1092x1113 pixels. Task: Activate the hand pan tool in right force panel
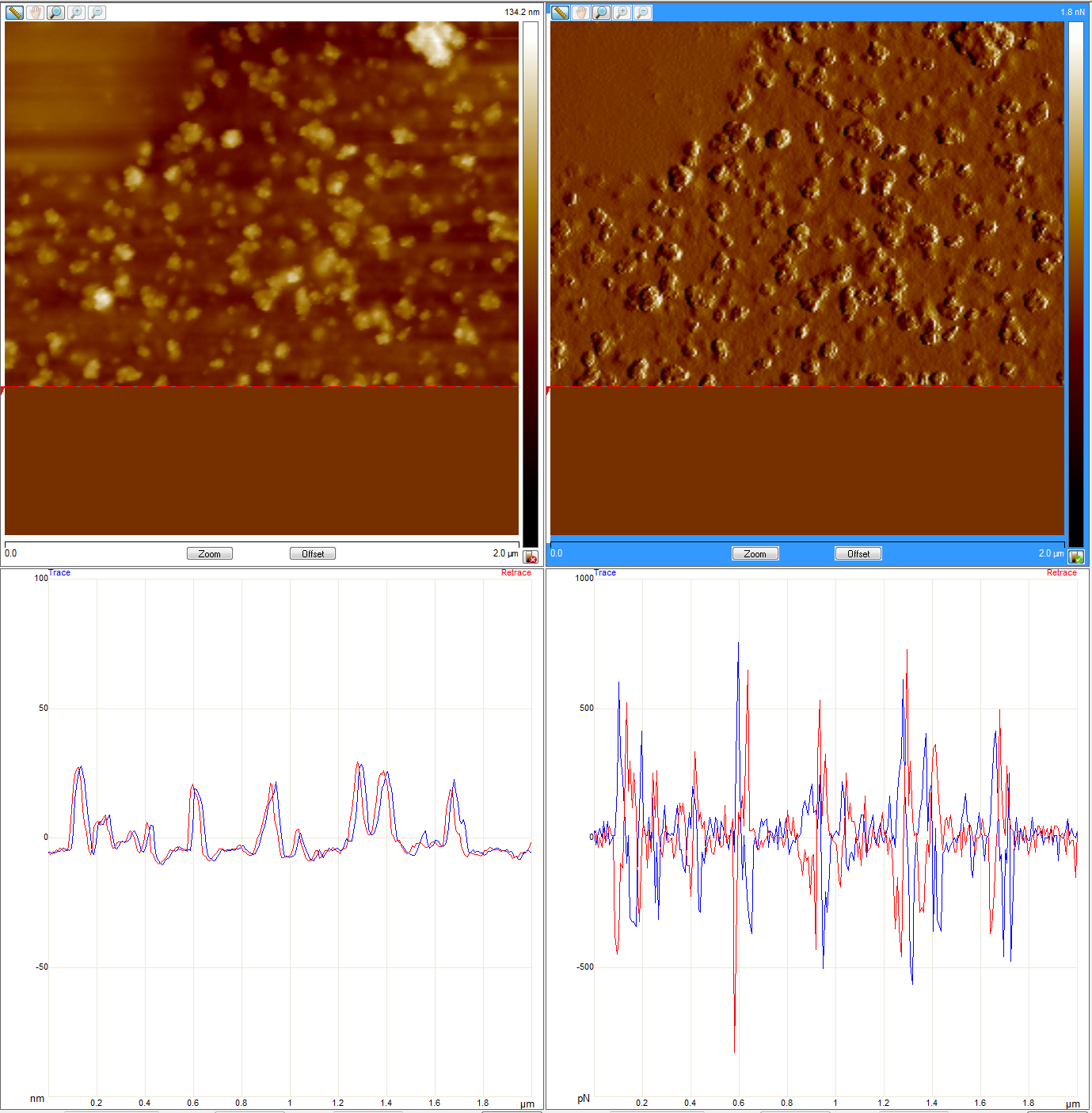580,13
